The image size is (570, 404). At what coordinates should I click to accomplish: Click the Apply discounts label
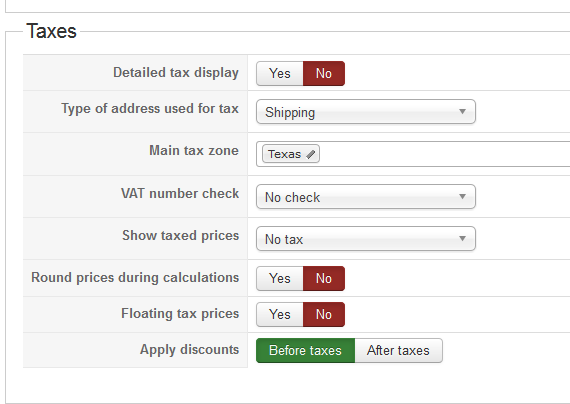pyautogui.click(x=189, y=349)
